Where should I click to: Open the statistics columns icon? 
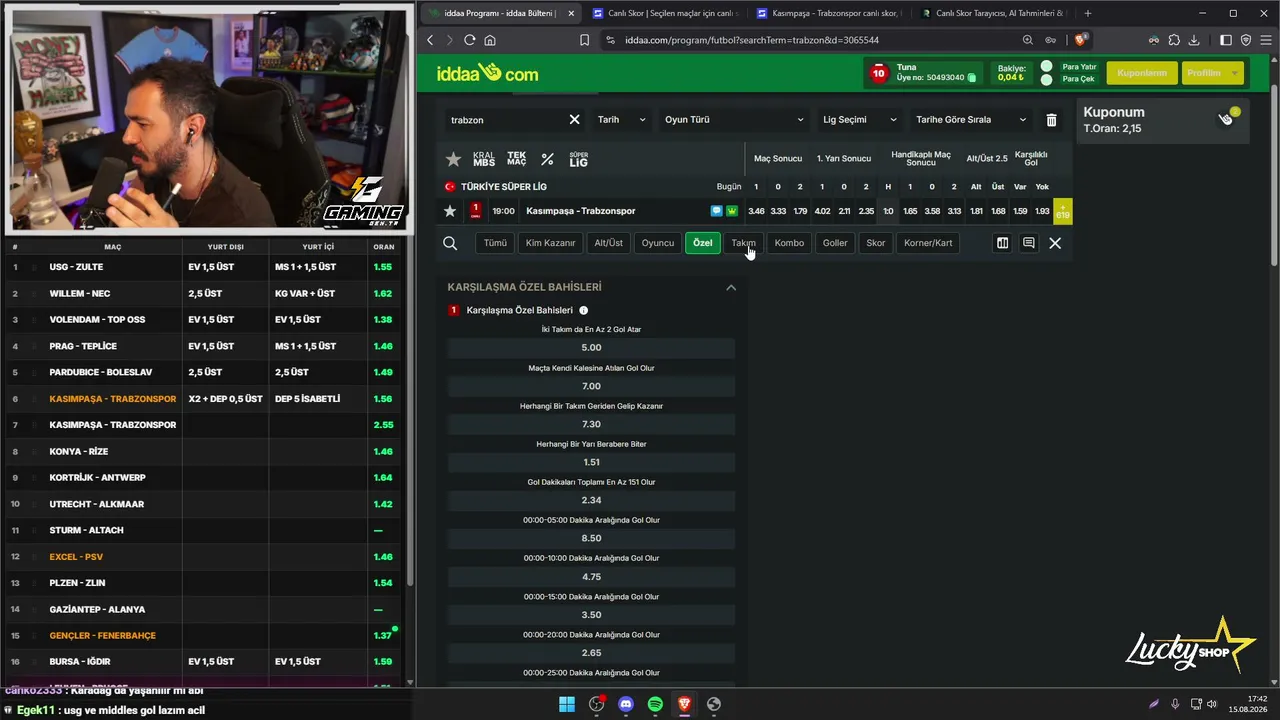click(1002, 243)
